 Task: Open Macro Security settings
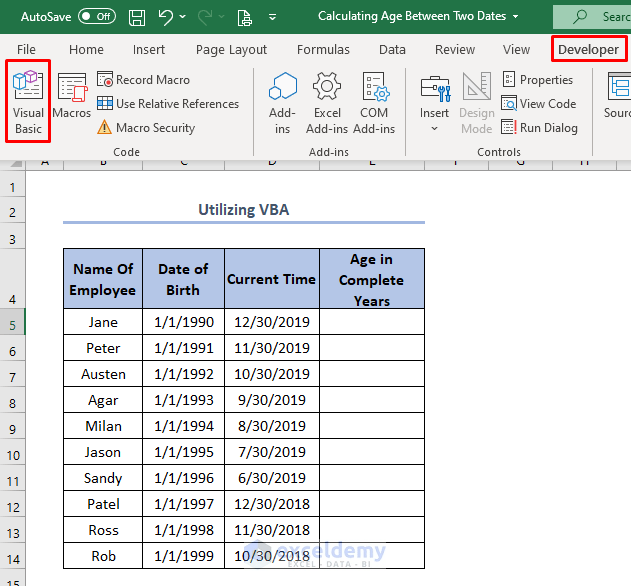pyautogui.click(x=146, y=128)
